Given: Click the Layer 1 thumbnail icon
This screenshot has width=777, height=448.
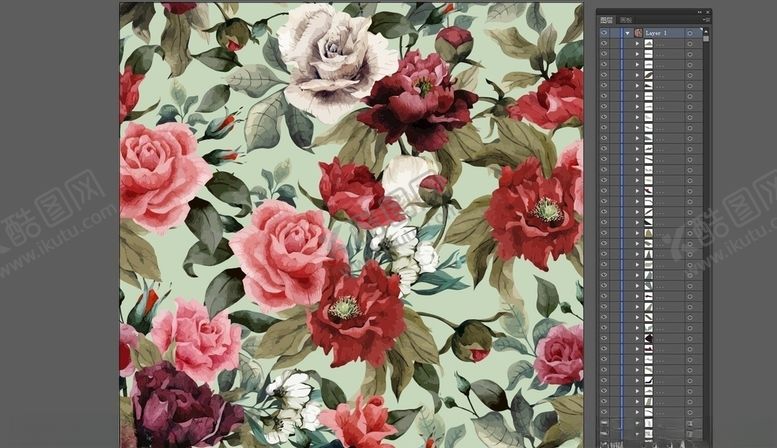Looking at the screenshot, I should 638,33.
